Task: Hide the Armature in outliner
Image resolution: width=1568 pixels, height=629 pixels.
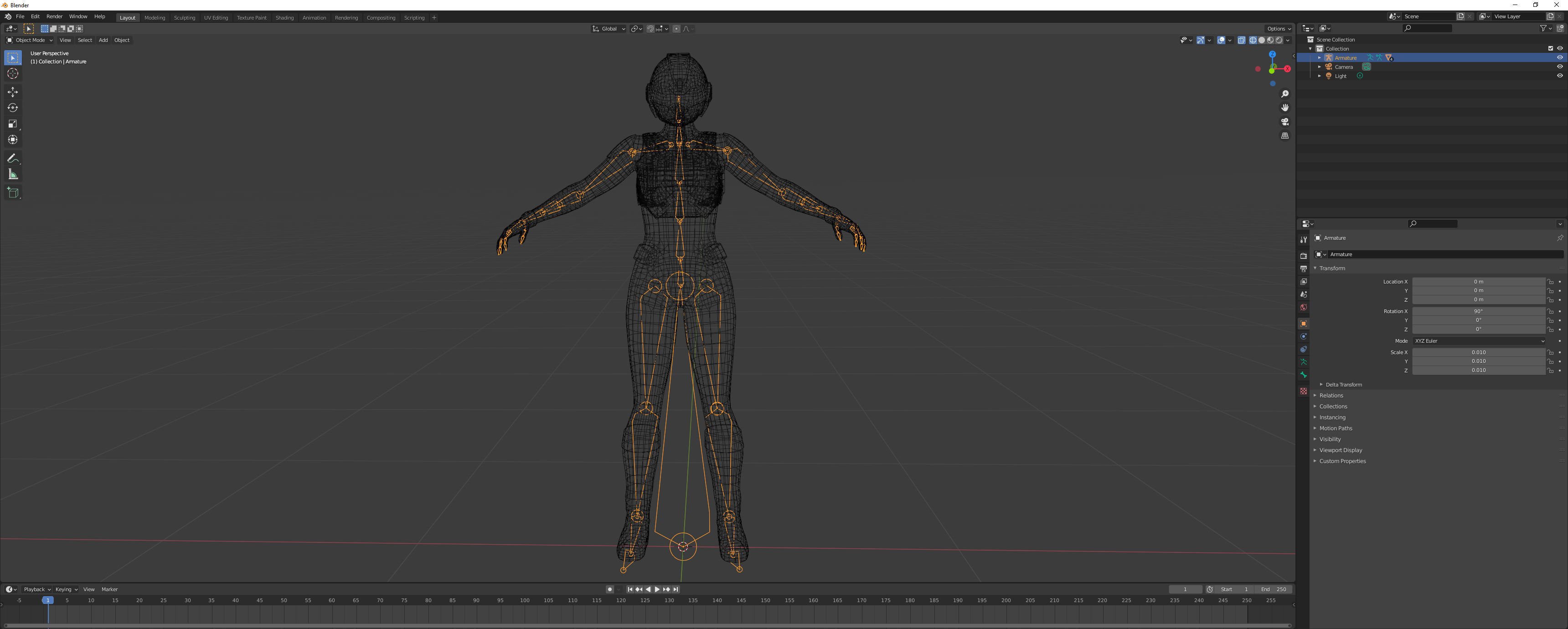Action: click(x=1559, y=58)
